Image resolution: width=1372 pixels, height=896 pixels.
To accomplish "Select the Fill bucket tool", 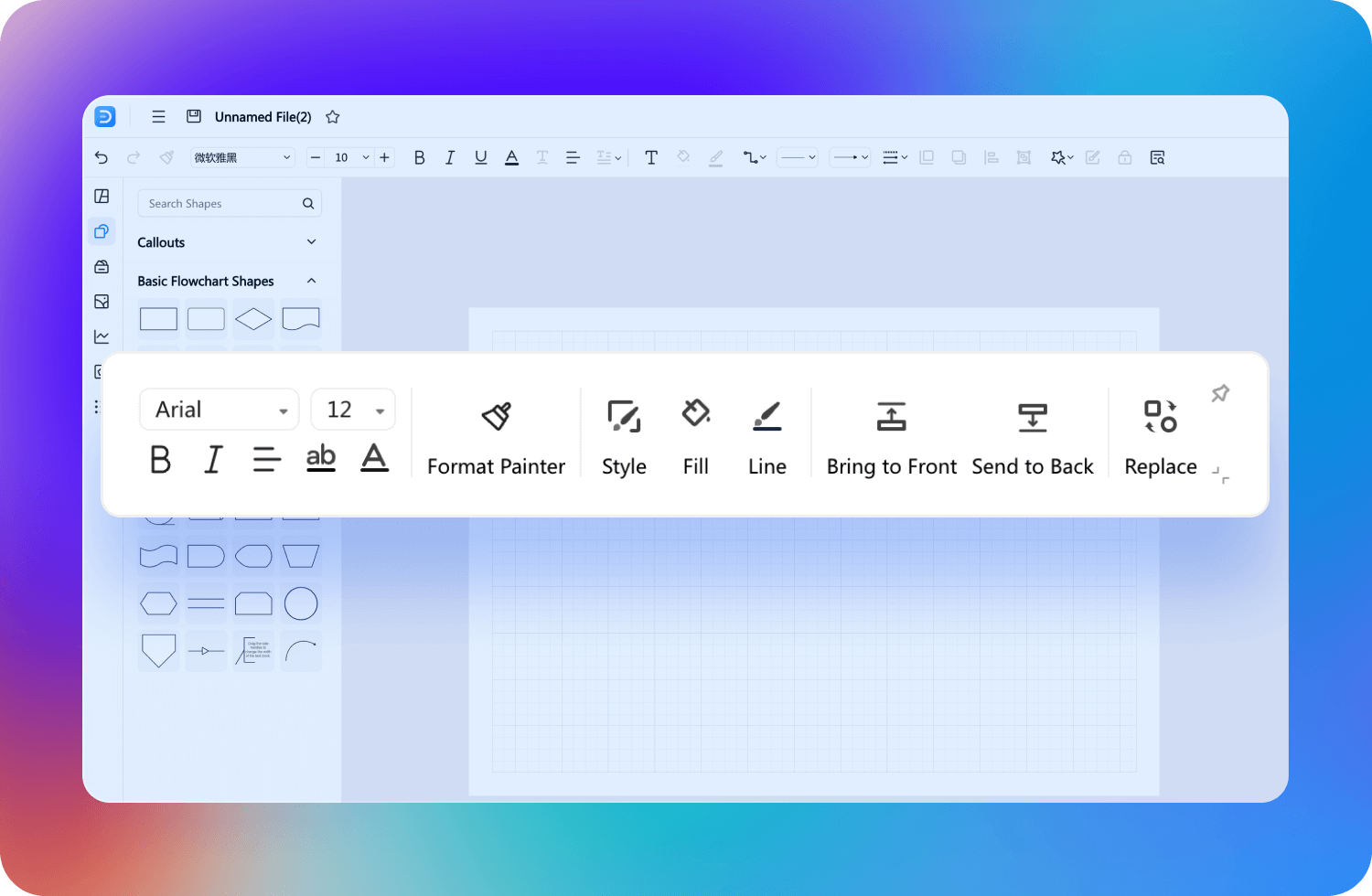I will coord(696,413).
